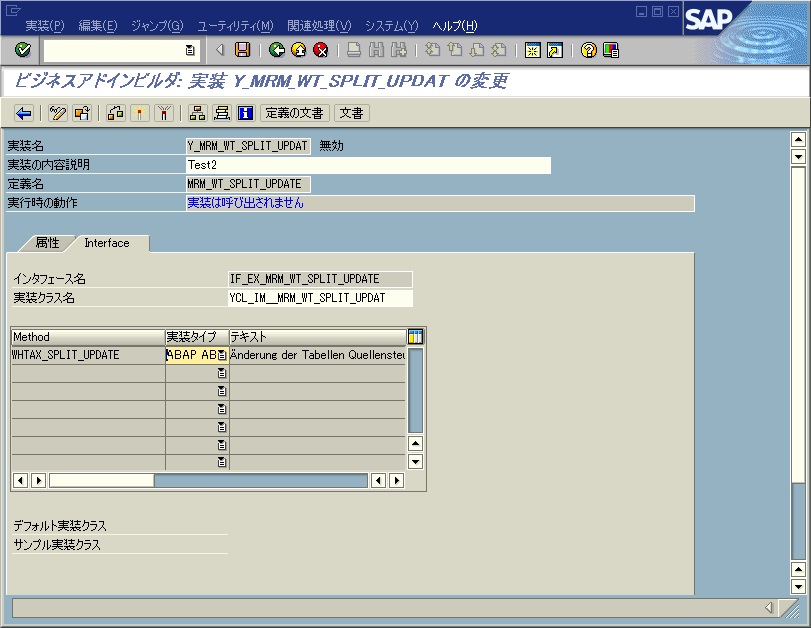The image size is (811, 628).
Task: Click the green checkmark Enter icon
Action: pyautogui.click(x=22, y=50)
